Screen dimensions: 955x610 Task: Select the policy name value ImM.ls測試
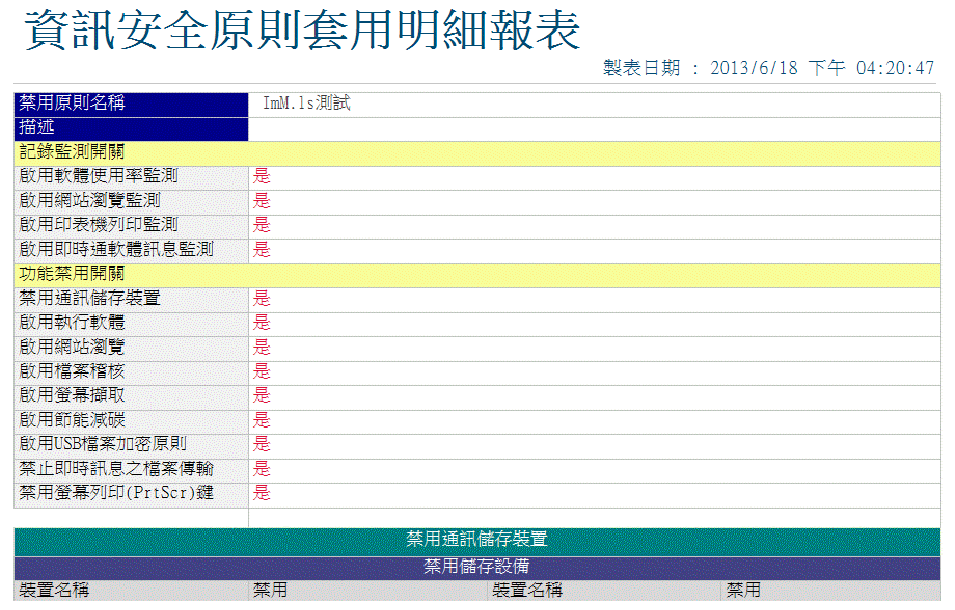[306, 103]
